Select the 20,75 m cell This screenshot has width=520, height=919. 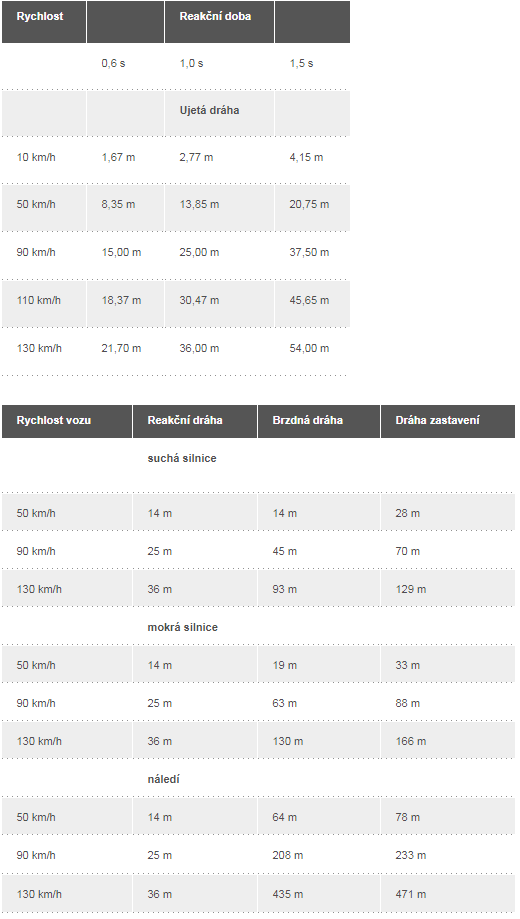click(312, 207)
